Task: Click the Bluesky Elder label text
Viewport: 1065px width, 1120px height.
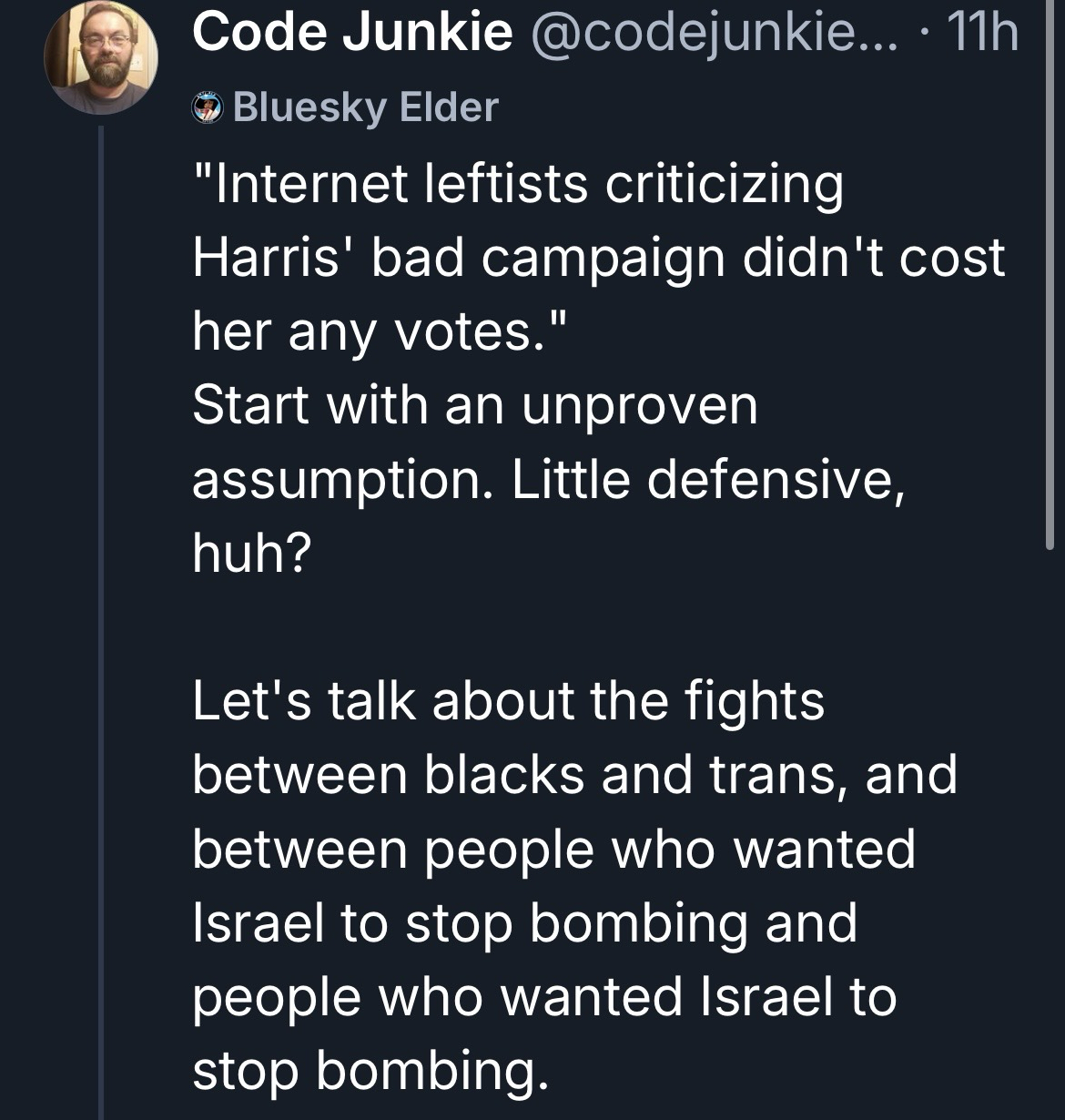Action: pos(366,107)
